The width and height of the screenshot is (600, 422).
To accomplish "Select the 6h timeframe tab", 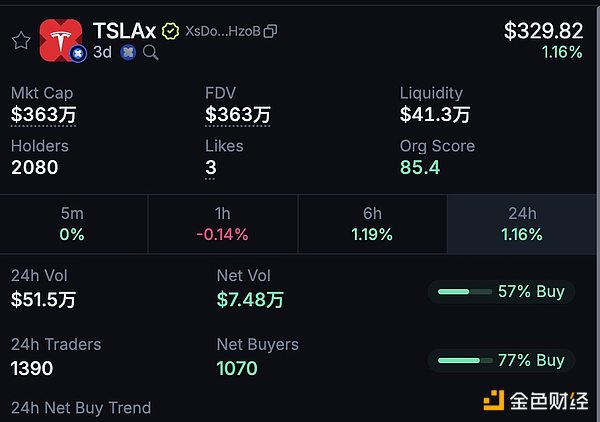I will pyautogui.click(x=372, y=224).
